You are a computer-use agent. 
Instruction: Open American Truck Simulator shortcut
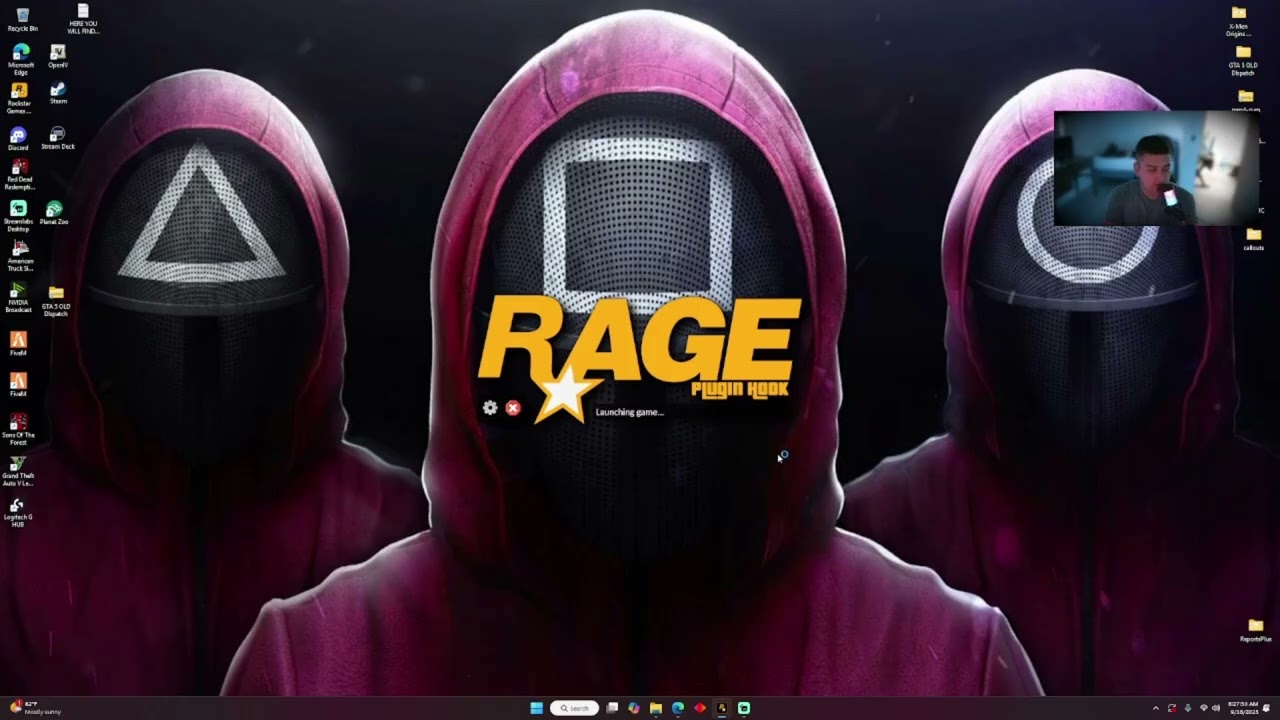pos(20,257)
